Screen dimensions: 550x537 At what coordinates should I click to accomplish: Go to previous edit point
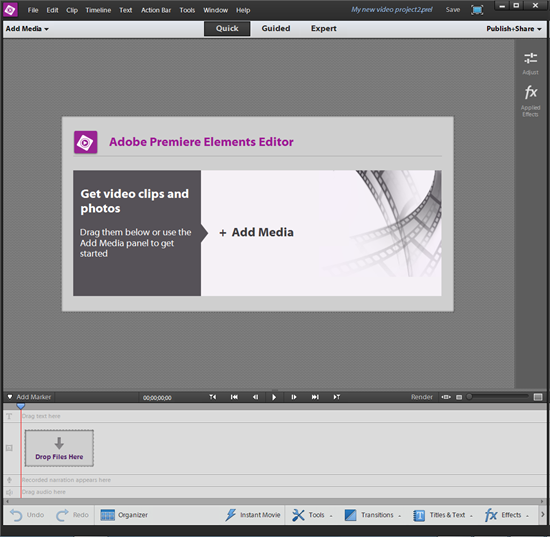tap(234, 397)
